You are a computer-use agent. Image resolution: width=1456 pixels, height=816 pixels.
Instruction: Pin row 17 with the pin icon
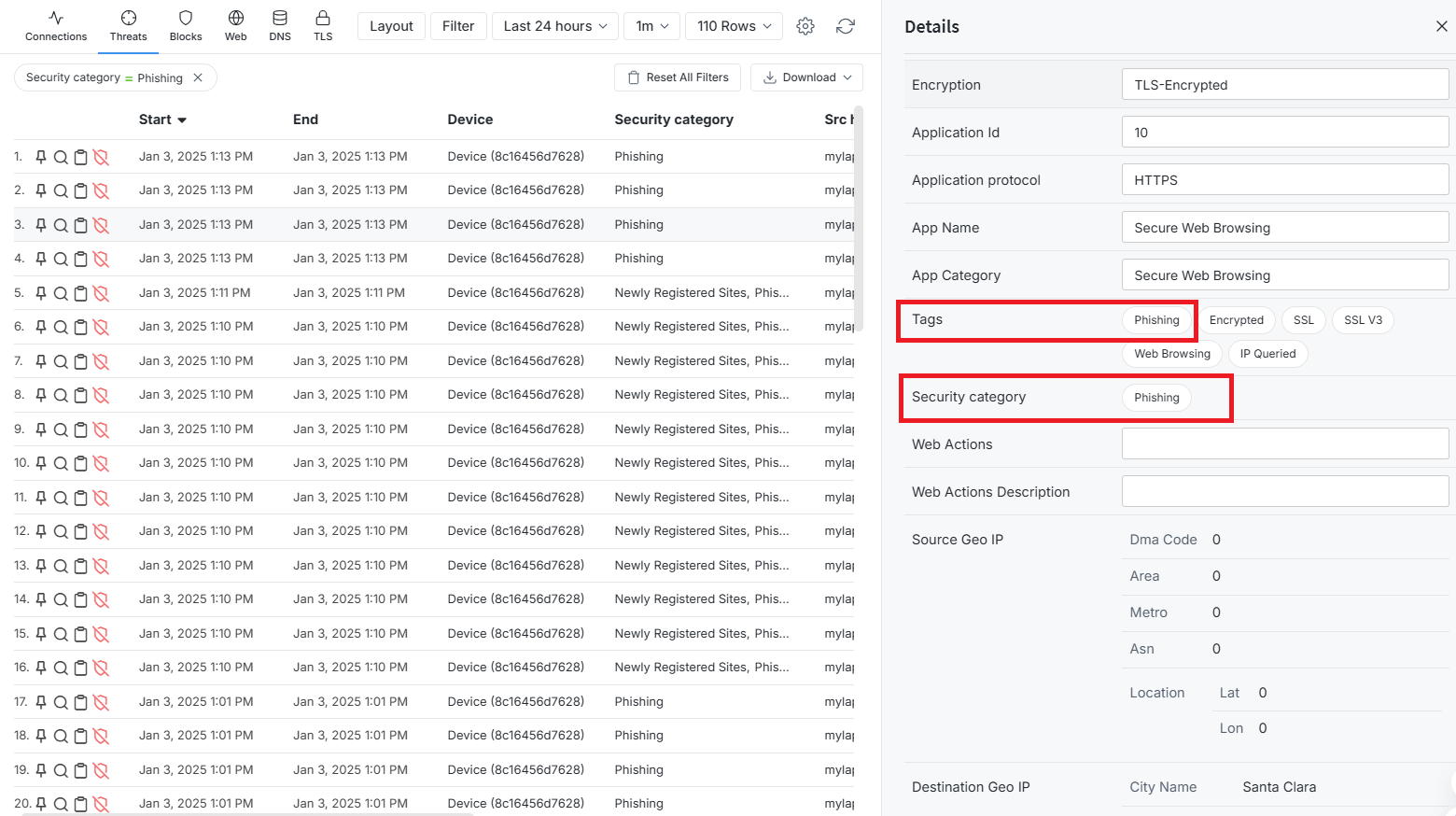click(x=41, y=702)
